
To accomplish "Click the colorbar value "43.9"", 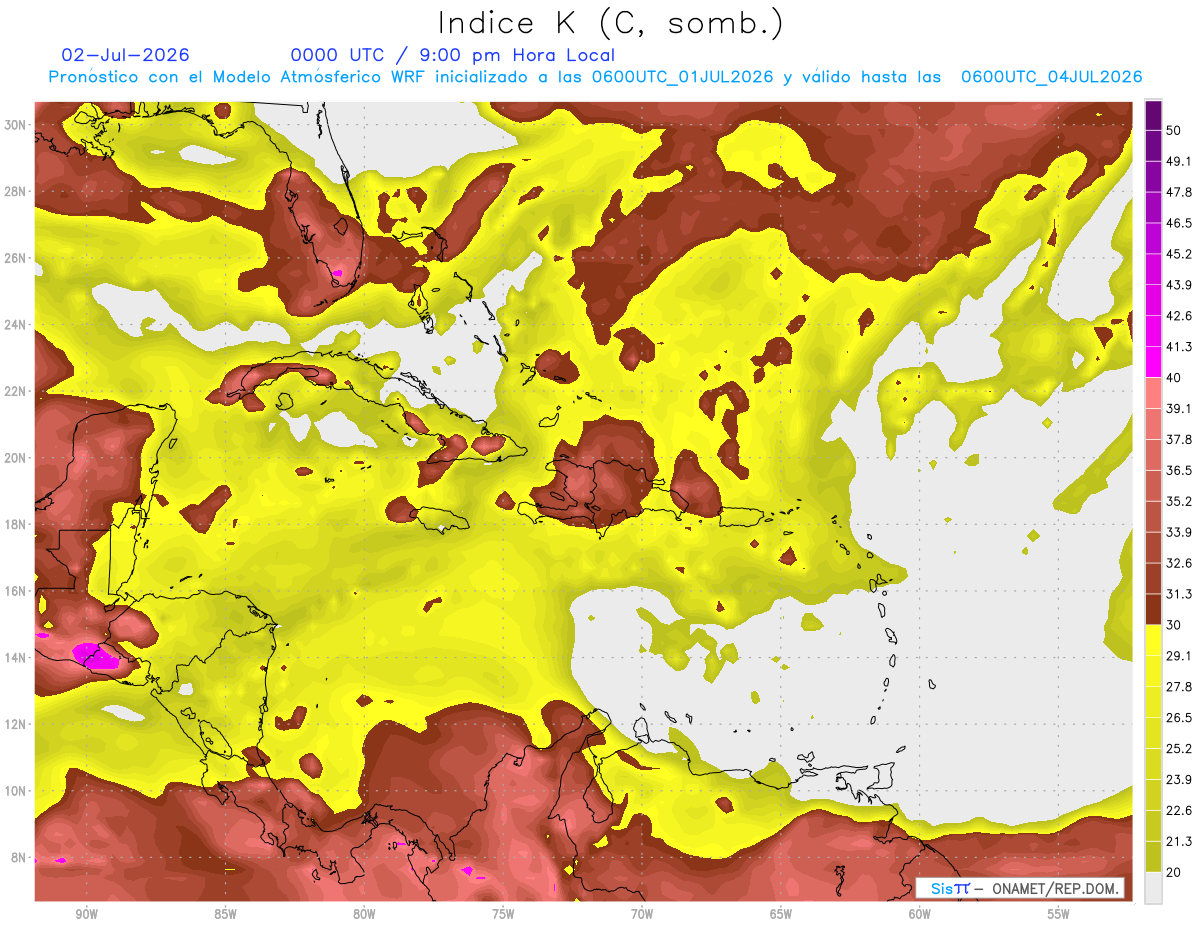I will [1178, 285].
